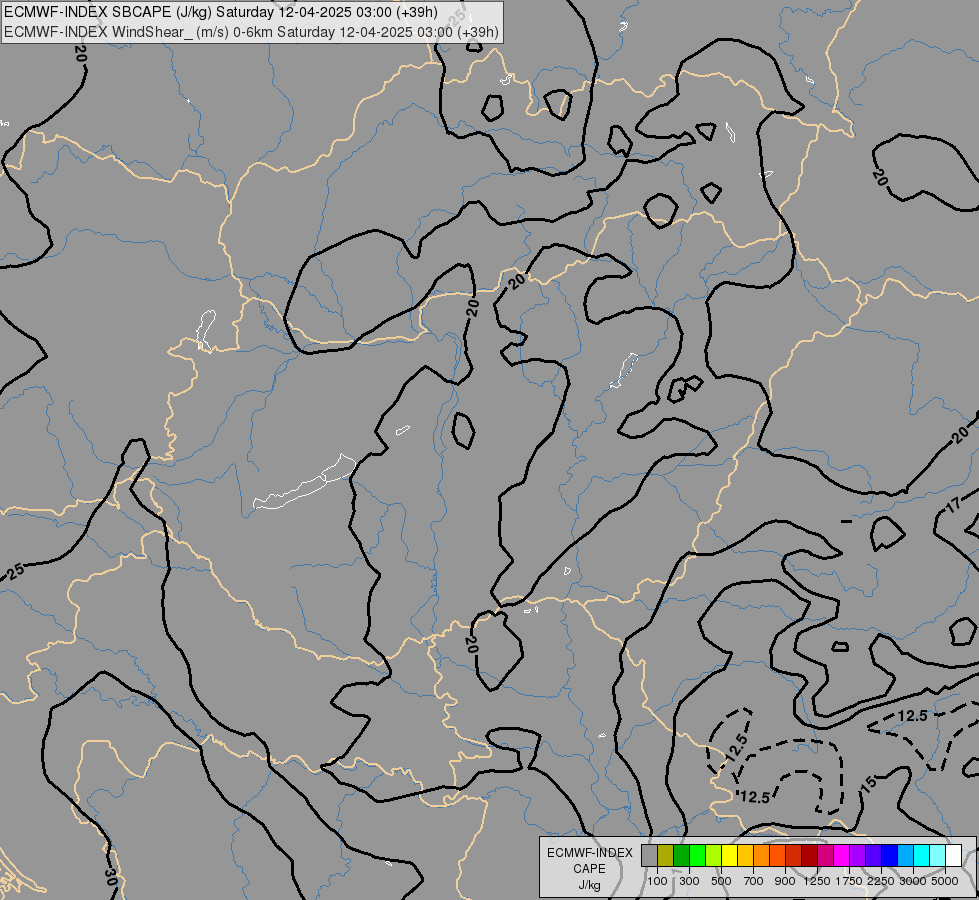Click the legend label 100
This screenshot has width=979, height=900.
click(657, 881)
